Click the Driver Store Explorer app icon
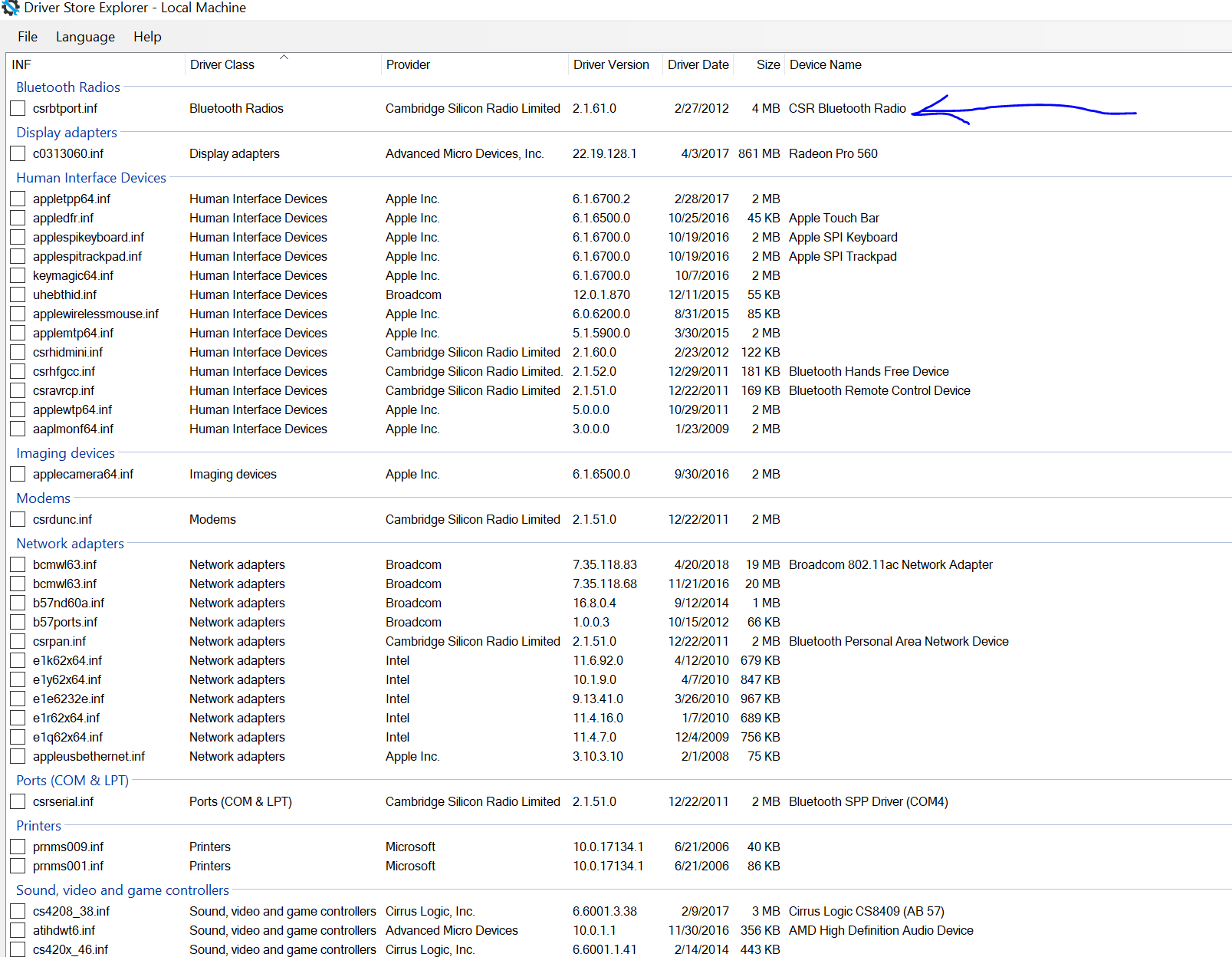 (x=11, y=8)
